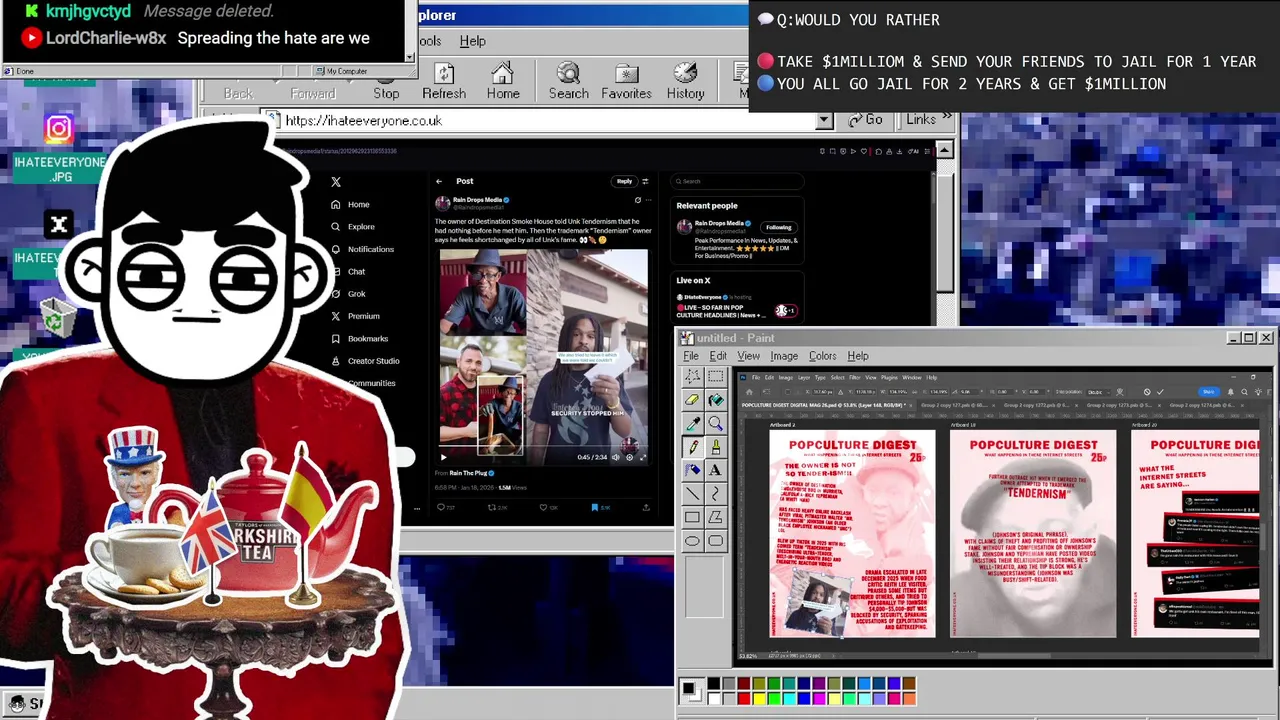
Task: Pick the black swatch in Paint palette
Action: point(713,684)
